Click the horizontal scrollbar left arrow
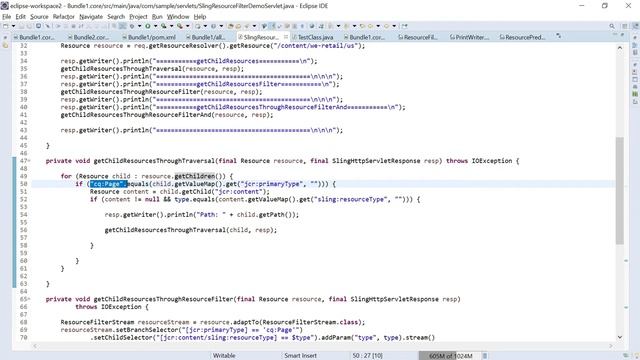 (35, 346)
